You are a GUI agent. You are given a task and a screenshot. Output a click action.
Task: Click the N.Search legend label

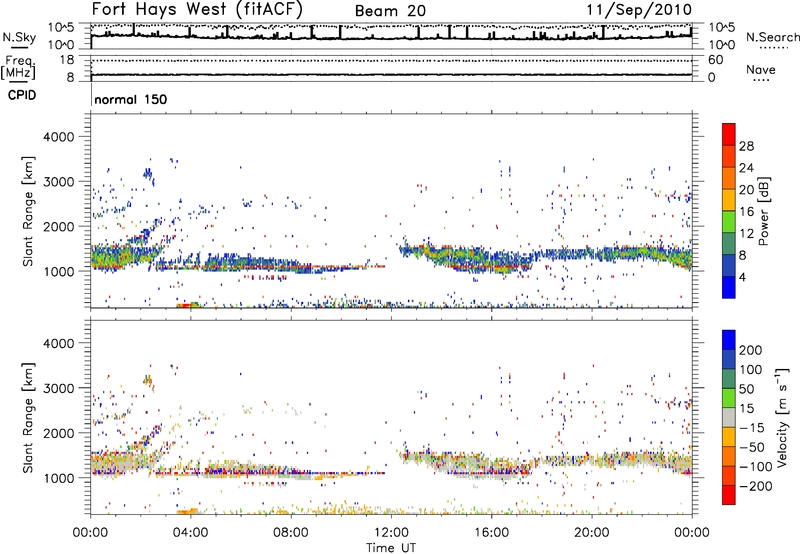(772, 37)
